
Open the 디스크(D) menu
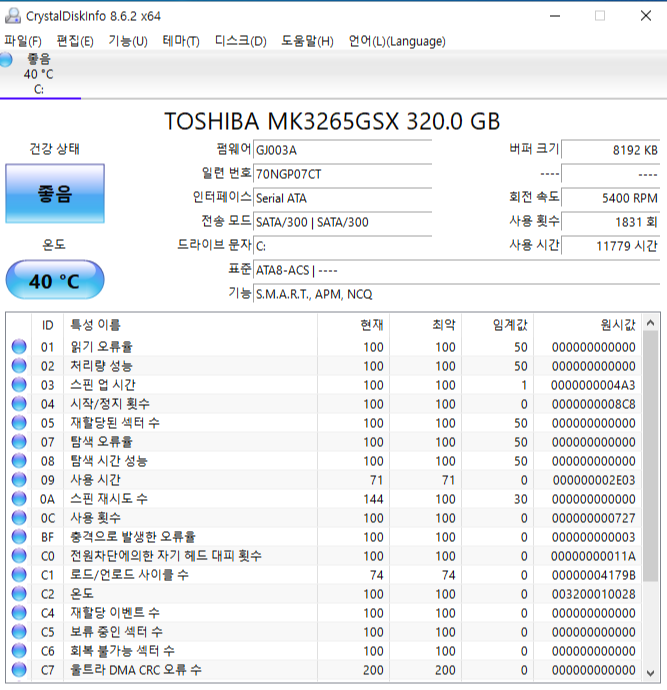coord(240,41)
